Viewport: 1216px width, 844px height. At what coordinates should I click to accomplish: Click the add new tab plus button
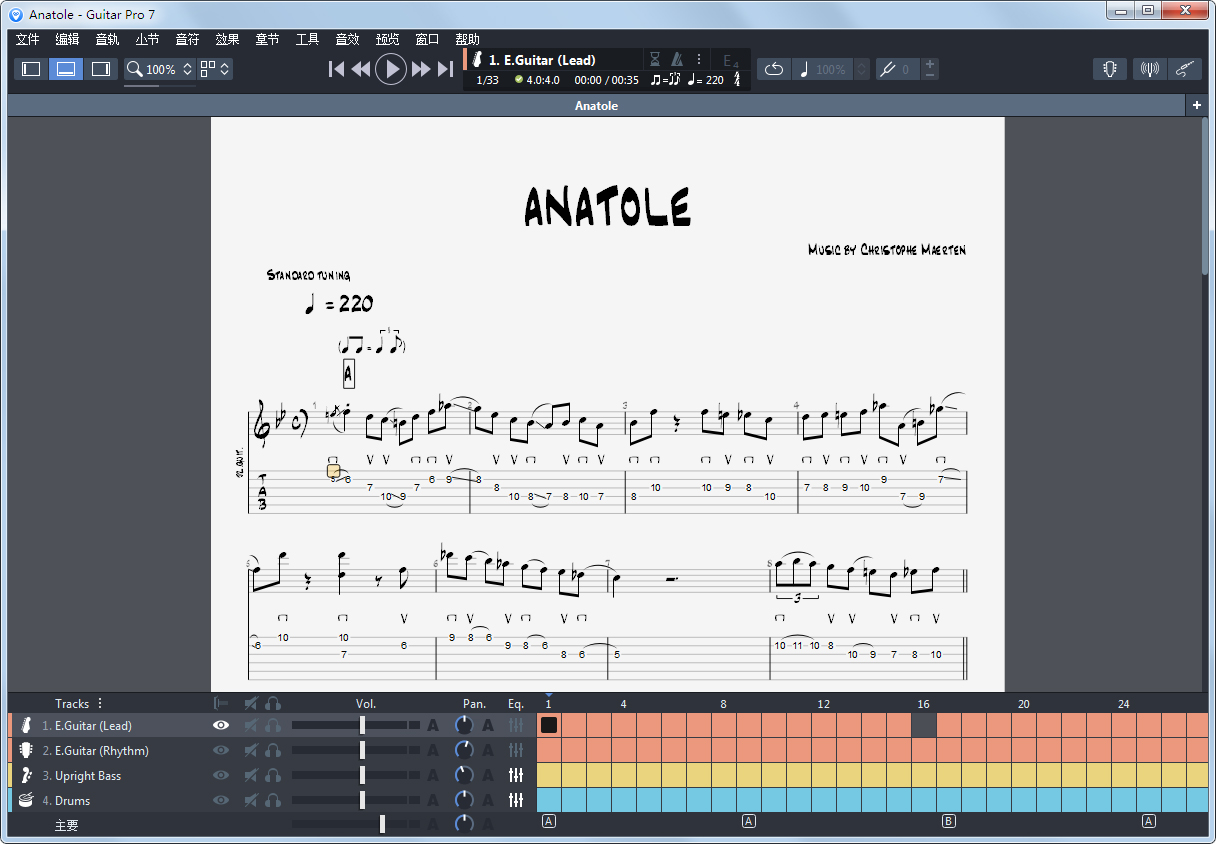(x=1197, y=105)
